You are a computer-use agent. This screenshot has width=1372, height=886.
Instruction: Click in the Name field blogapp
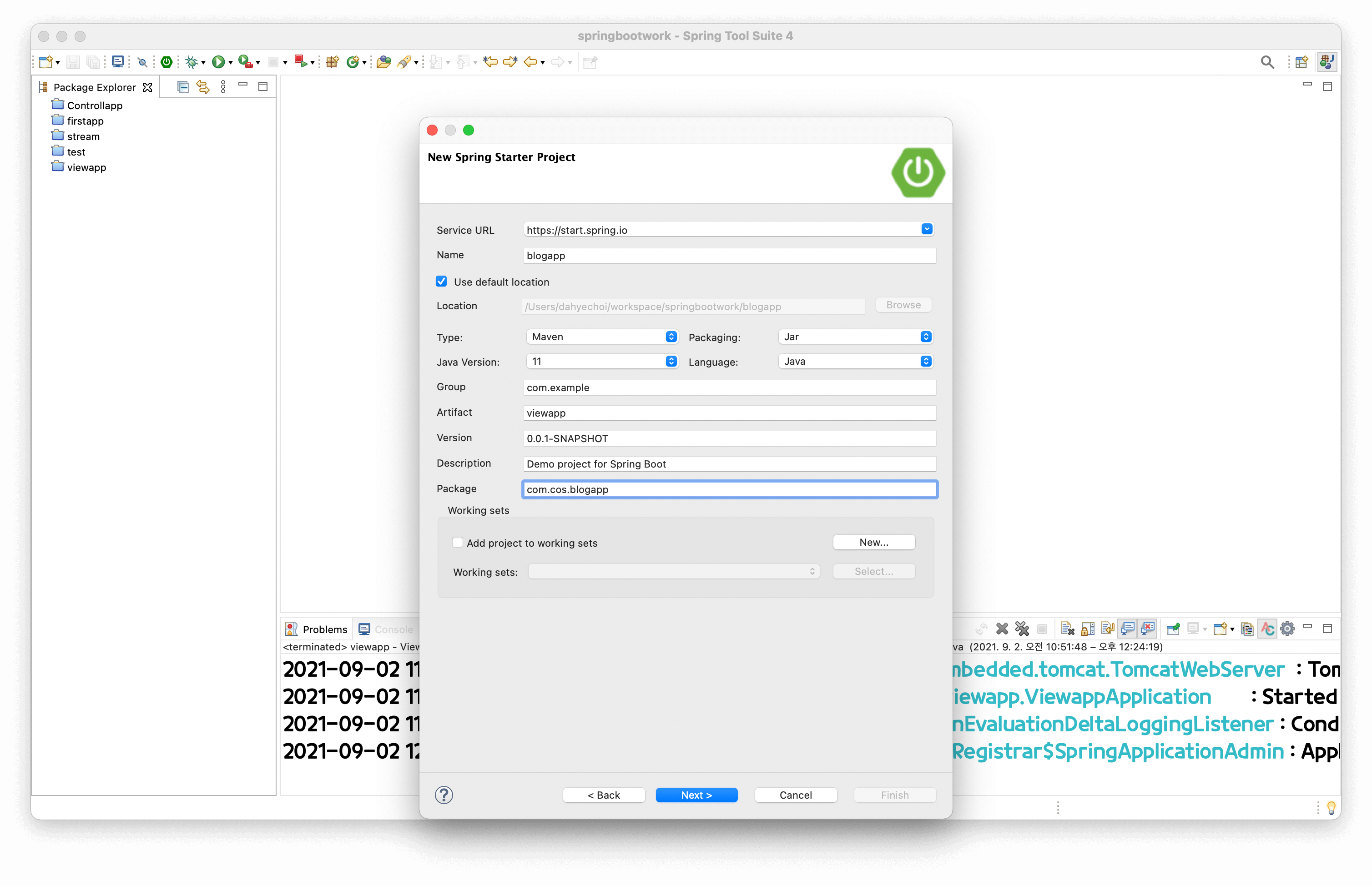click(729, 256)
